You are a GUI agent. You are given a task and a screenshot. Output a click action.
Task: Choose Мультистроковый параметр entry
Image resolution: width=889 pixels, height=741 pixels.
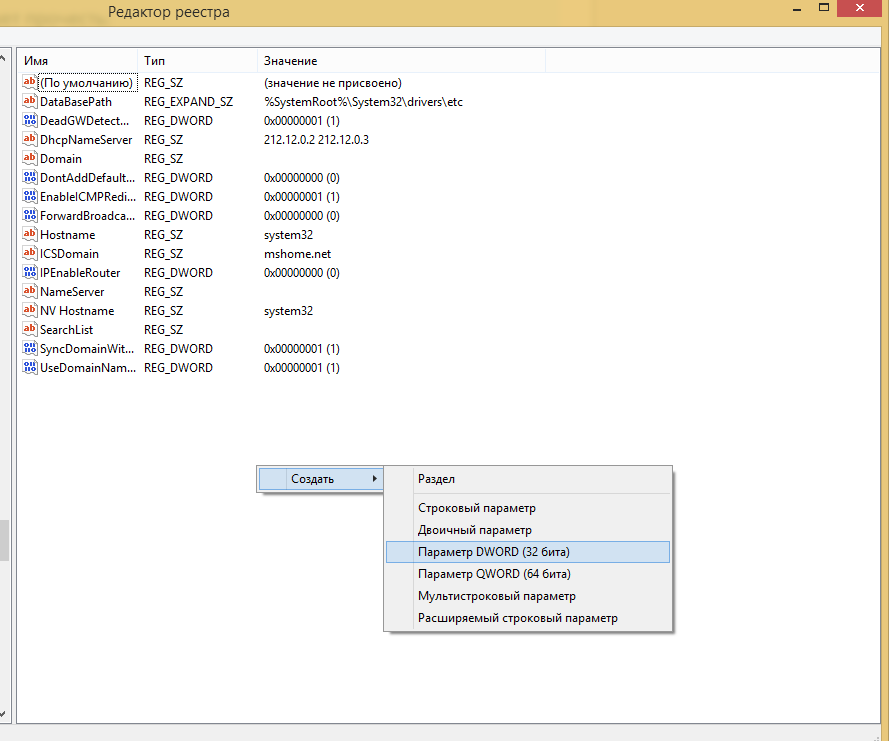click(496, 596)
